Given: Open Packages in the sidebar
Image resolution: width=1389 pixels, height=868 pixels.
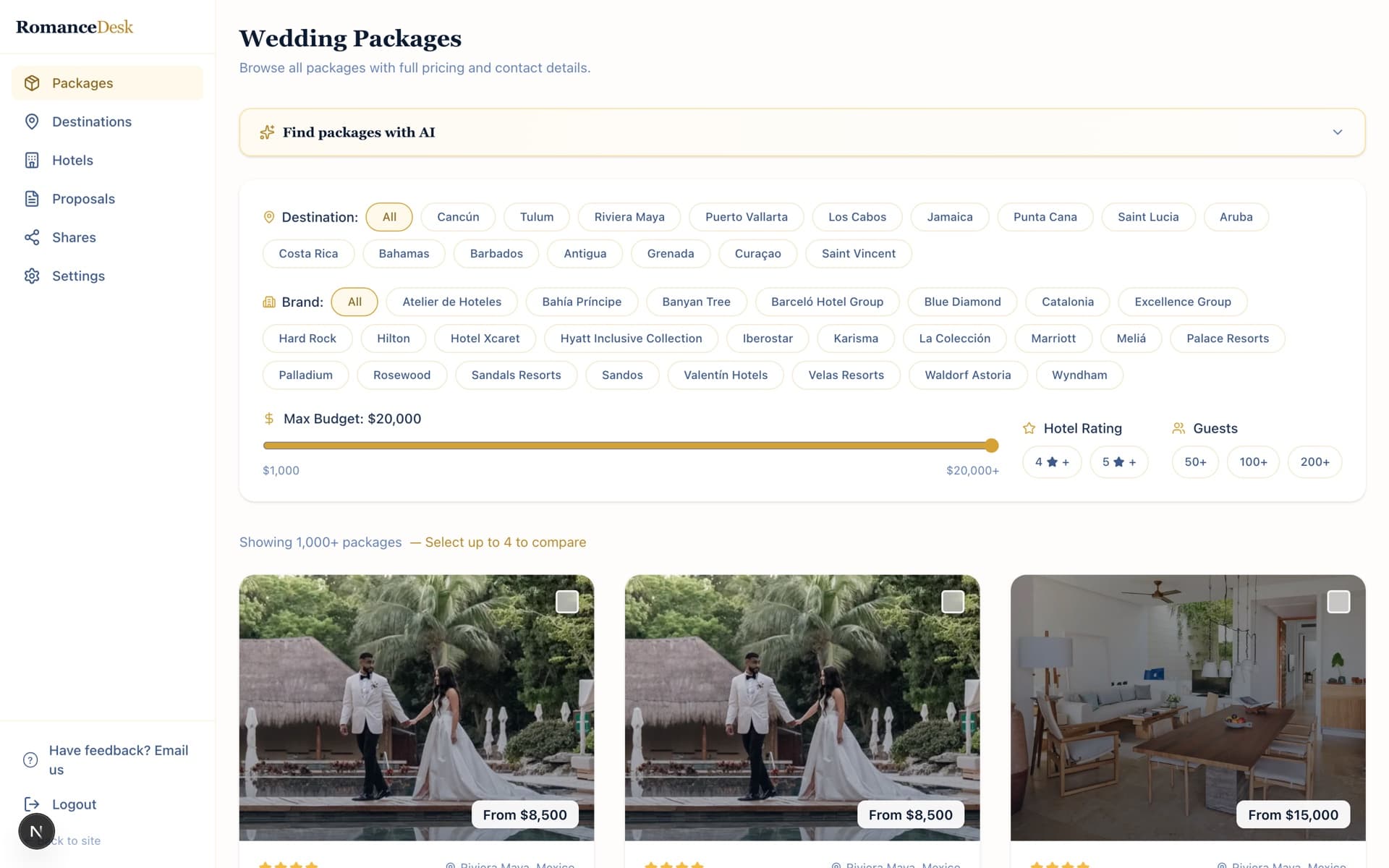Looking at the screenshot, I should tap(107, 83).
